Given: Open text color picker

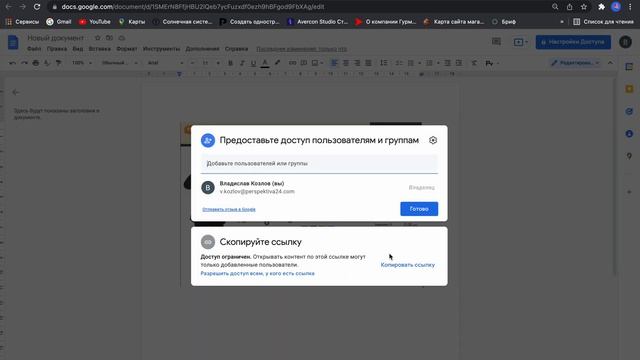Looking at the screenshot, I should 265,63.
